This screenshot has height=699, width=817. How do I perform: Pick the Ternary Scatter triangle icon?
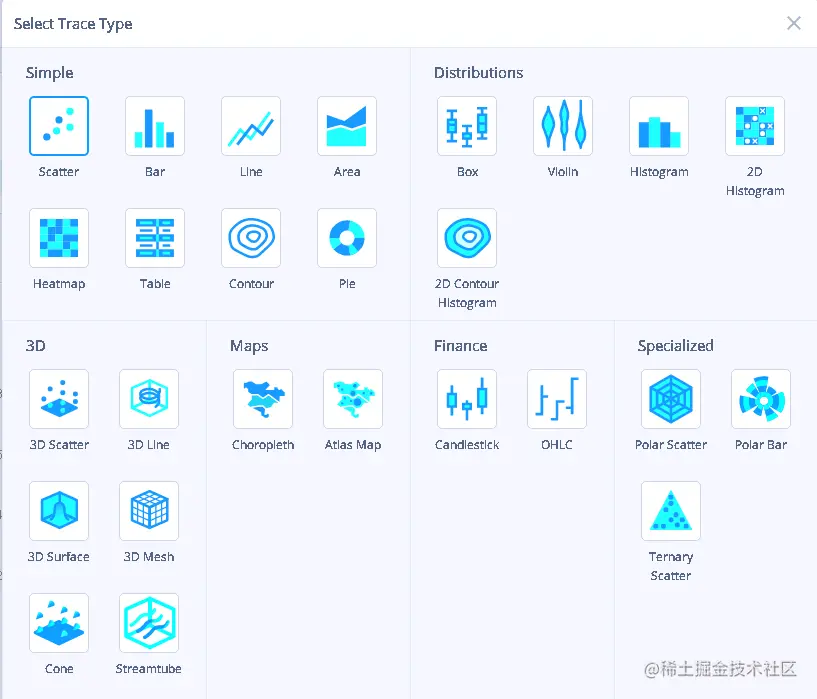pyautogui.click(x=671, y=511)
